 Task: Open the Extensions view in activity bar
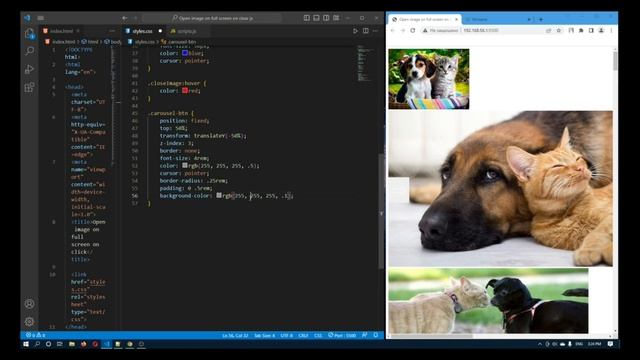29,87
